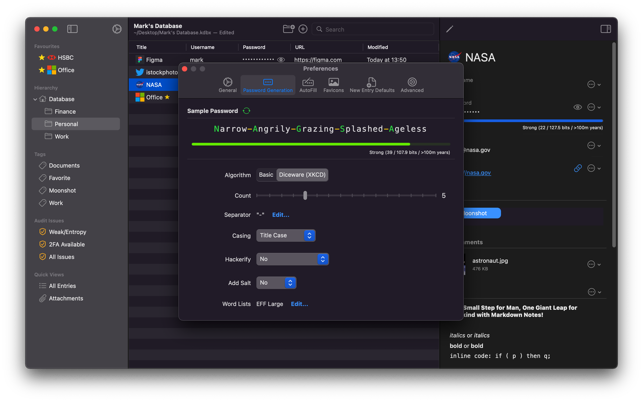Click the NASA password strength bar

pos(533,121)
